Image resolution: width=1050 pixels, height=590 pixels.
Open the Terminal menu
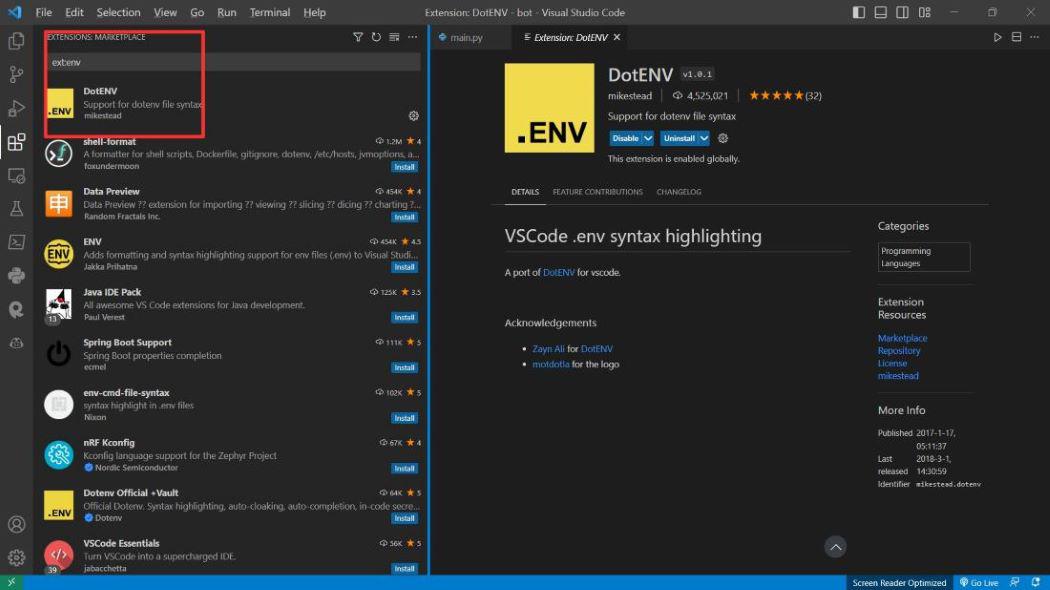[x=269, y=12]
